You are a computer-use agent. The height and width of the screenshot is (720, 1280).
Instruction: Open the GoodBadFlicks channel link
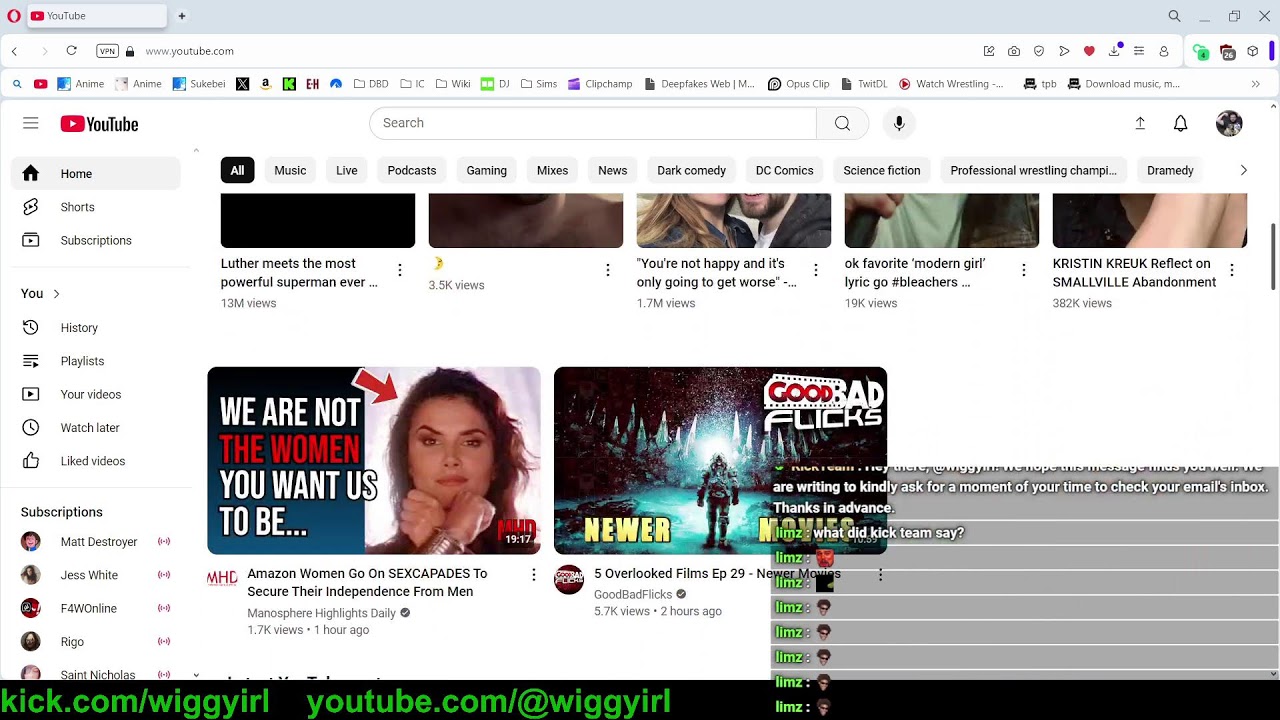click(632, 594)
